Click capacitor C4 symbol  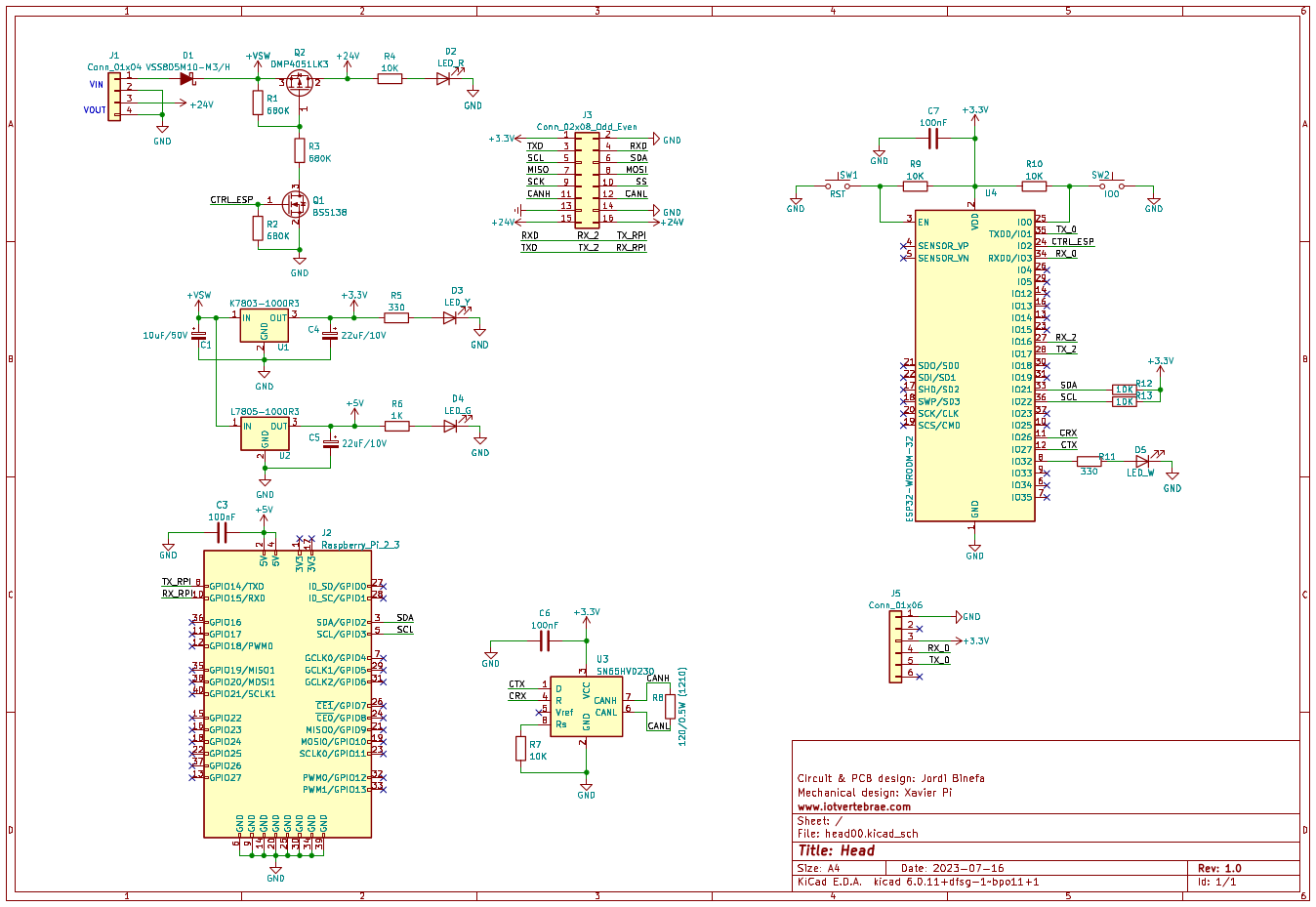click(331, 335)
